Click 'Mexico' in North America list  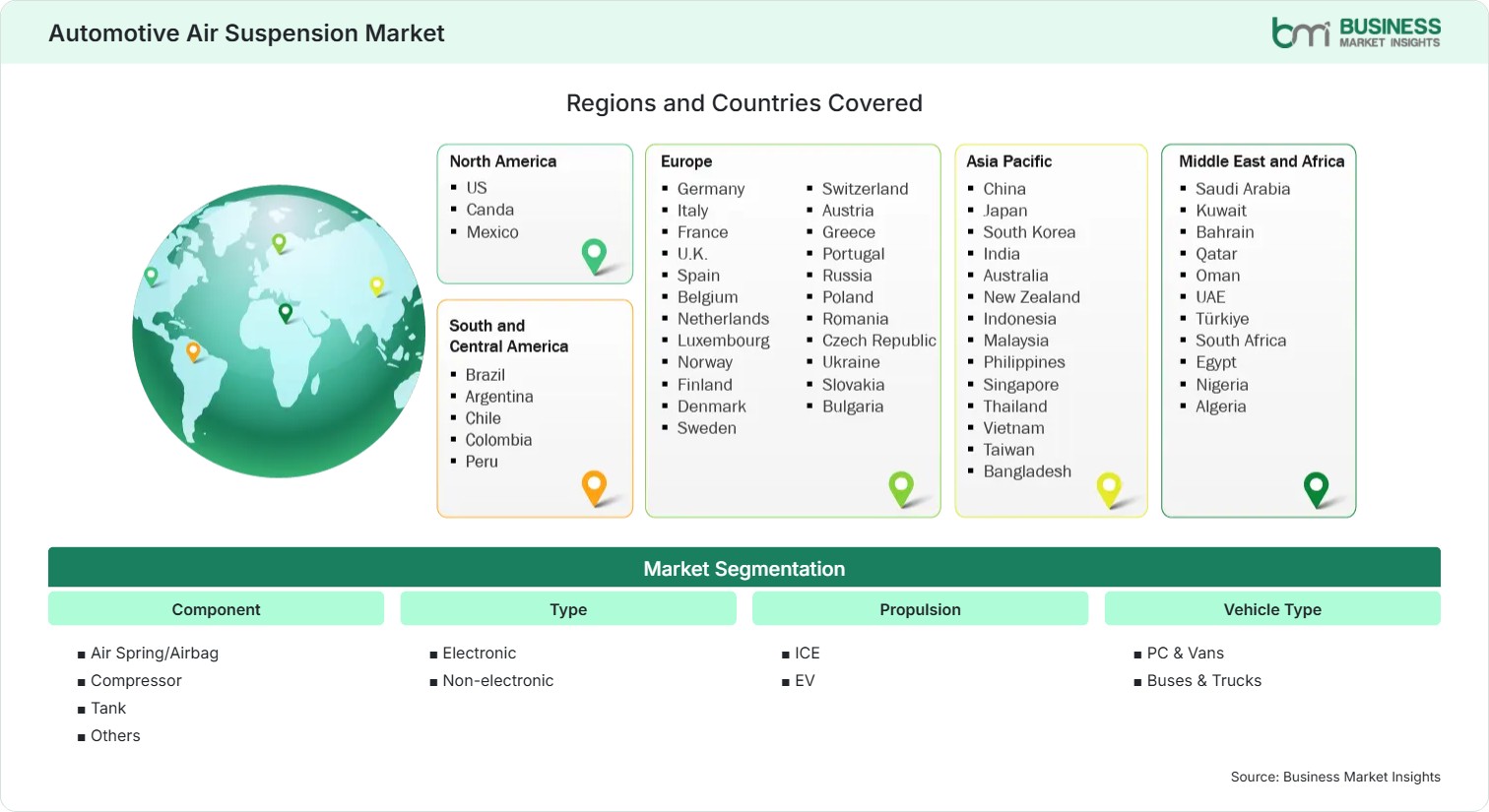click(x=492, y=232)
